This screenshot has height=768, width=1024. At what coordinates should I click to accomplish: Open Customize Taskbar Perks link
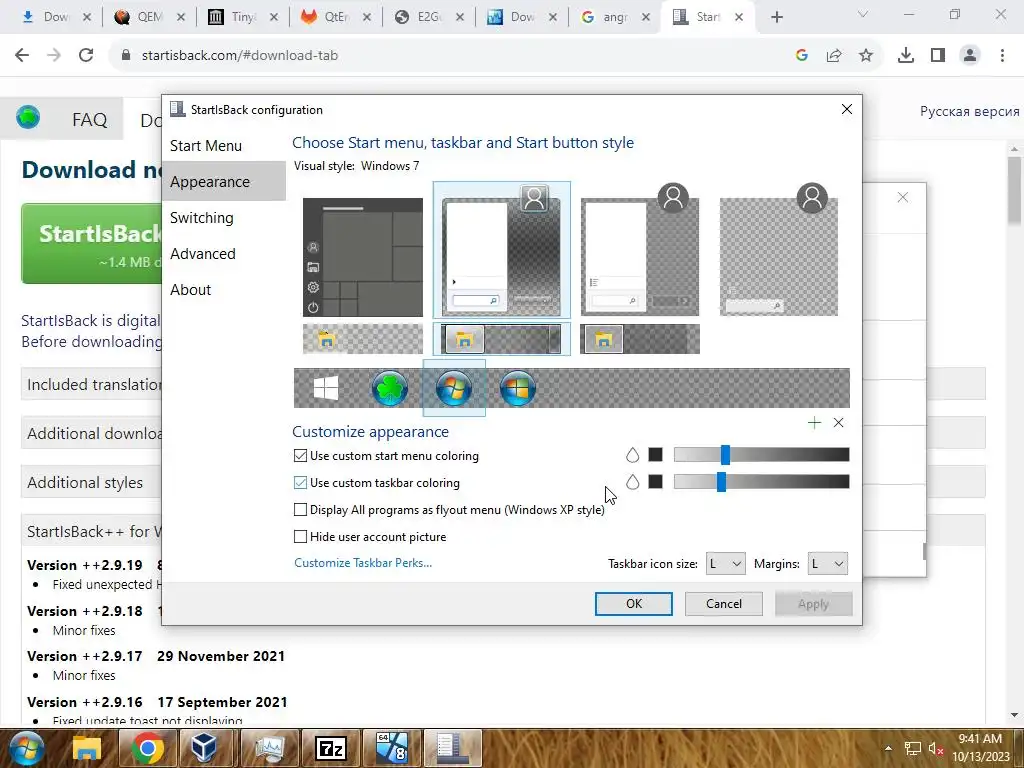(363, 562)
